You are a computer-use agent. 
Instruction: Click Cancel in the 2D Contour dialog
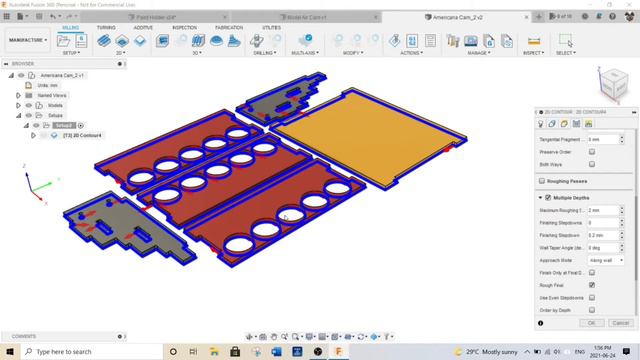click(x=620, y=323)
